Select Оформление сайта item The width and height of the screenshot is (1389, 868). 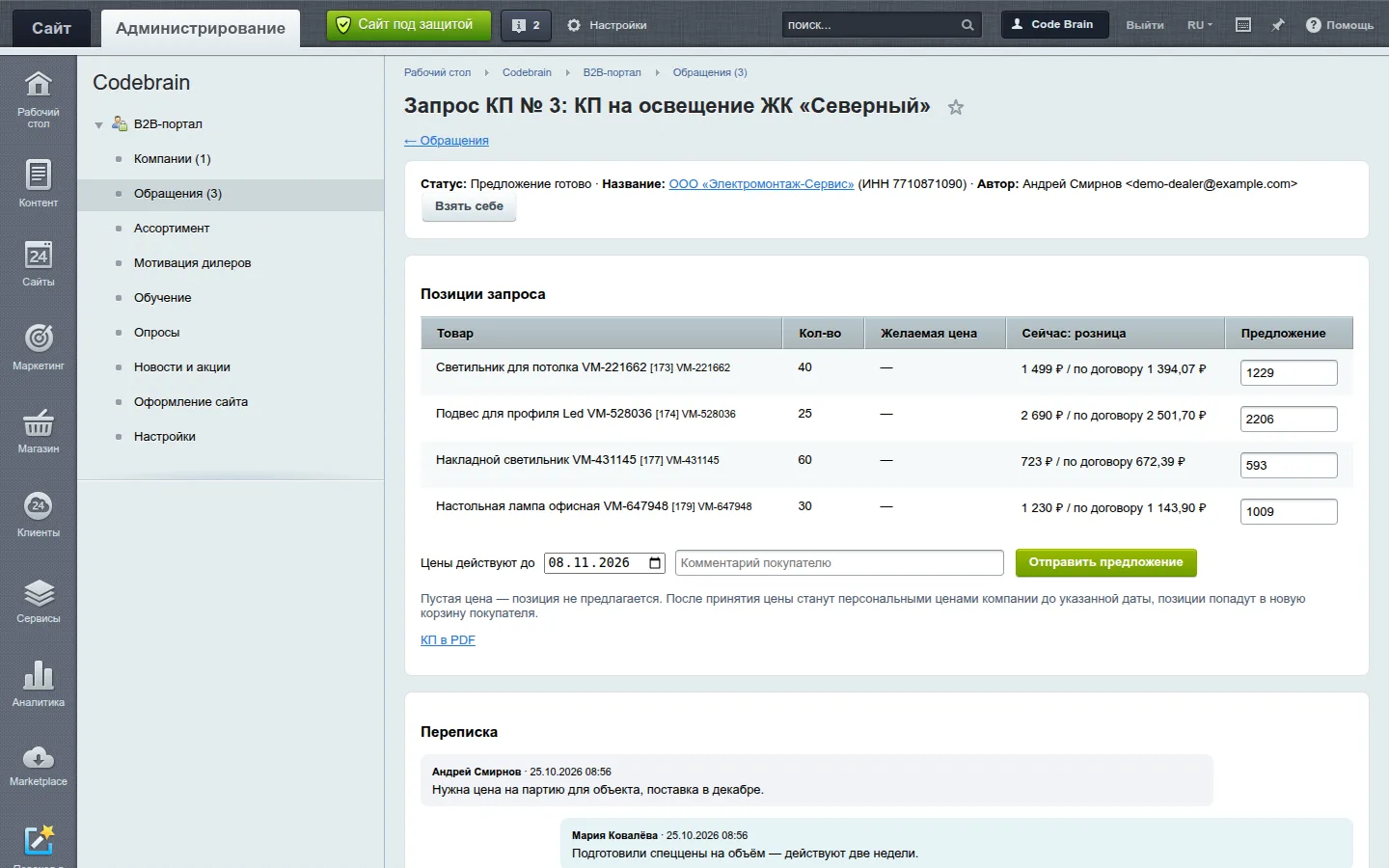(x=190, y=402)
